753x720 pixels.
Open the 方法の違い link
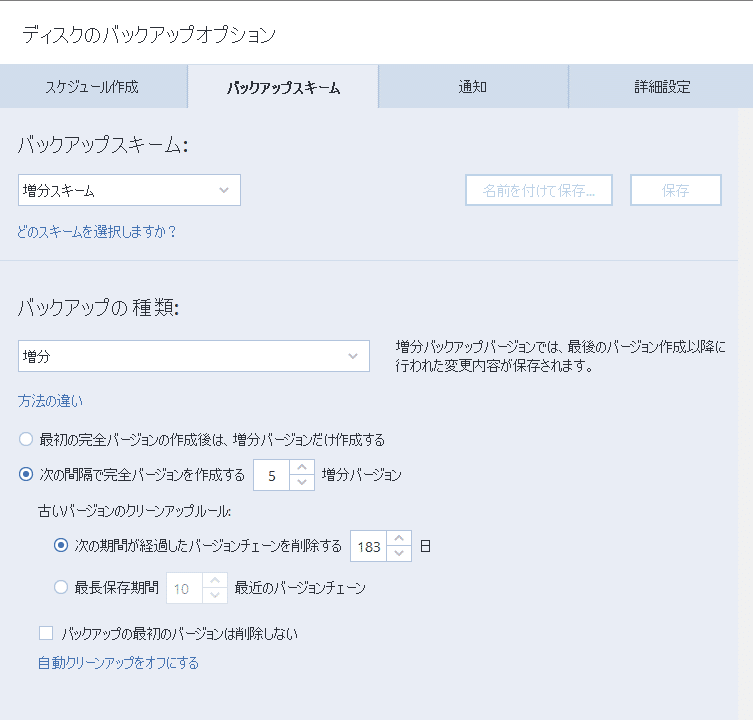click(x=50, y=401)
